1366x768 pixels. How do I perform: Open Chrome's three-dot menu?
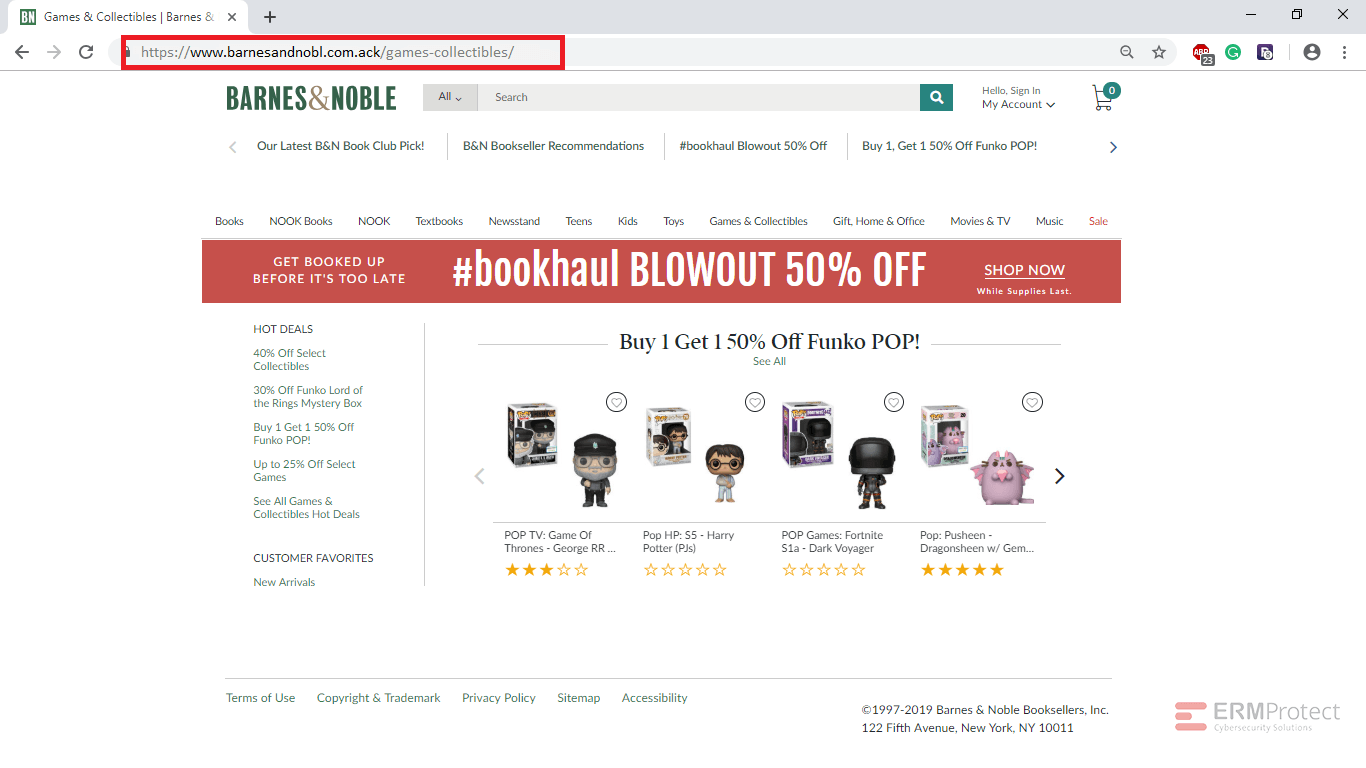click(x=1344, y=52)
